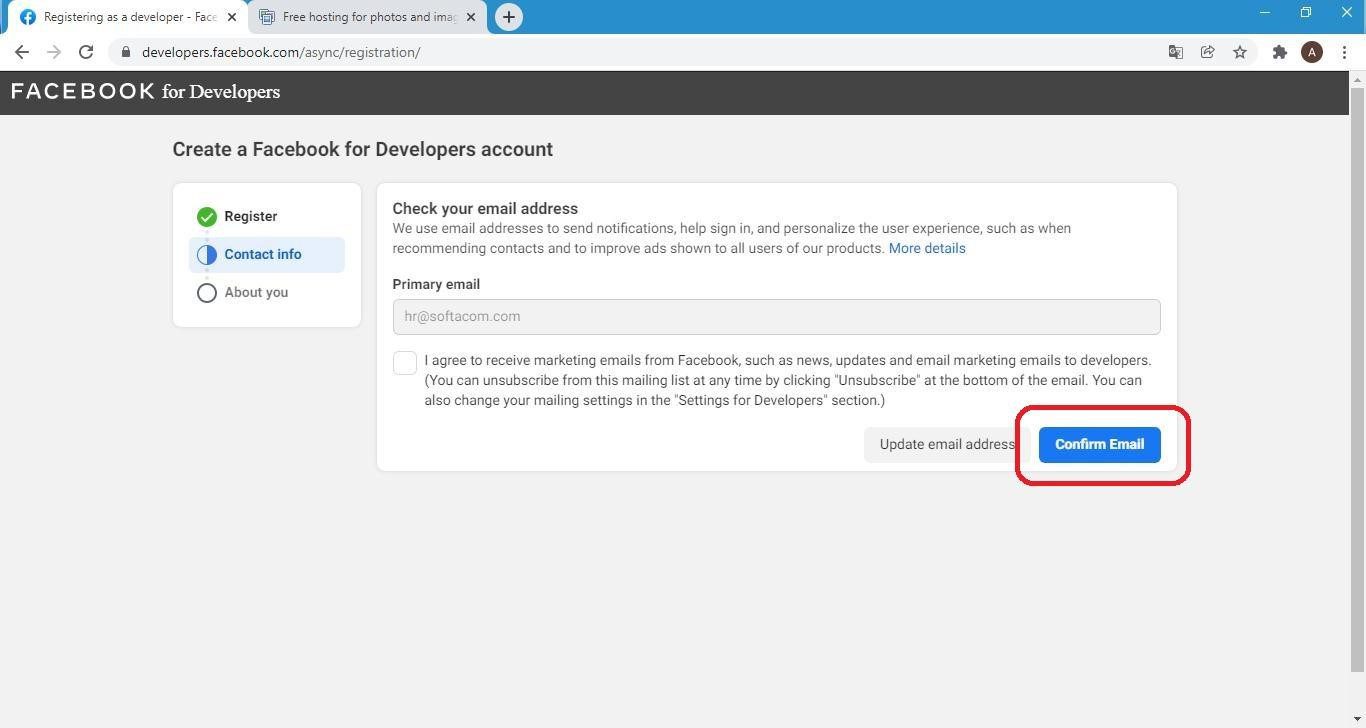Bookmark this tab with the star icon

point(1240,52)
